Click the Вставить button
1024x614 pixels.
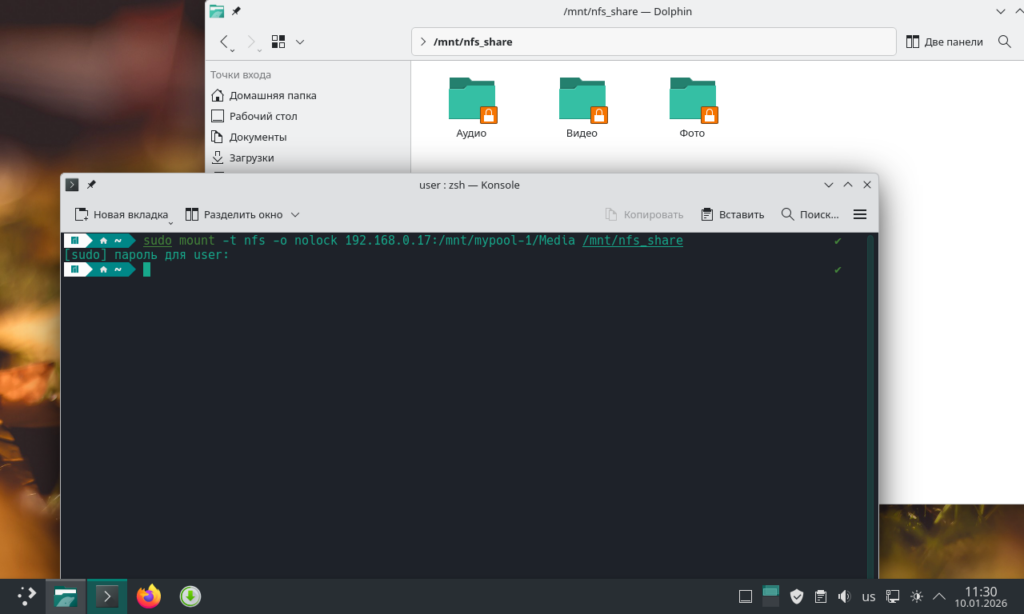pos(733,214)
